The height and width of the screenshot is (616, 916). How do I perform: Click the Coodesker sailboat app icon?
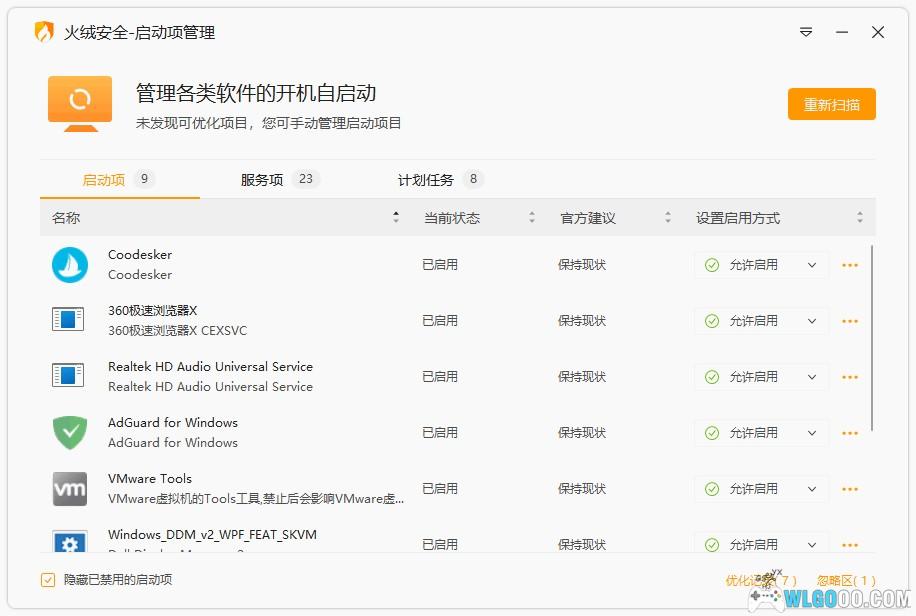(70, 265)
